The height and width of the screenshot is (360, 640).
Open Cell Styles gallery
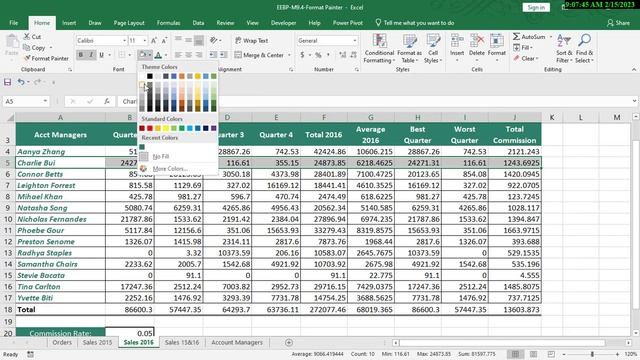click(x=433, y=48)
